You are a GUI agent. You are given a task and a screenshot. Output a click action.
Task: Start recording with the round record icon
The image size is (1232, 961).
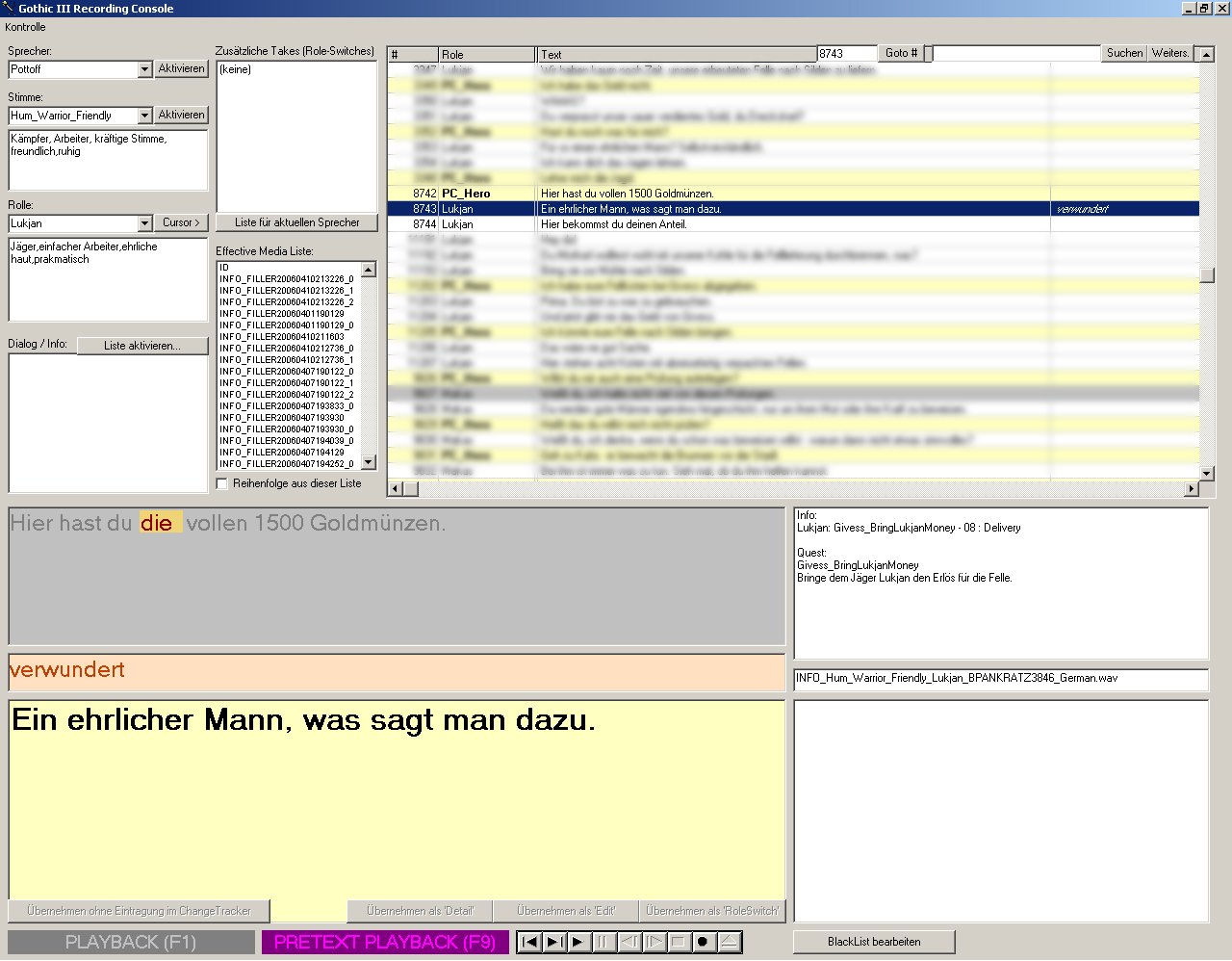(704, 942)
